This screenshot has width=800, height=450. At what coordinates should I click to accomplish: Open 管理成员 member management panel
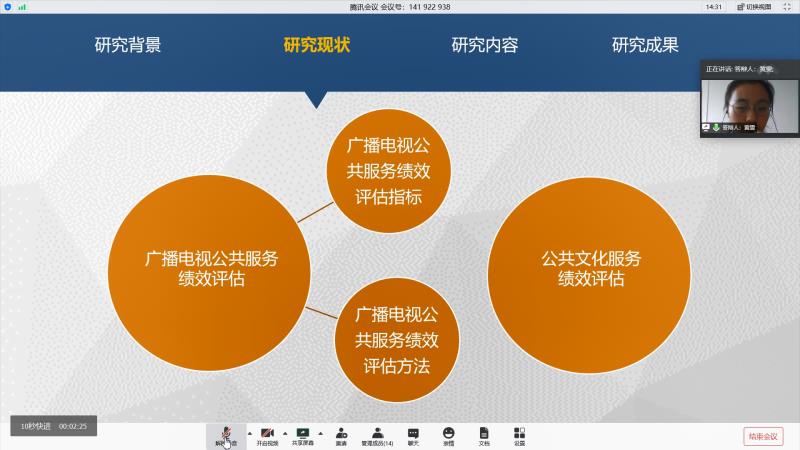(x=377, y=434)
